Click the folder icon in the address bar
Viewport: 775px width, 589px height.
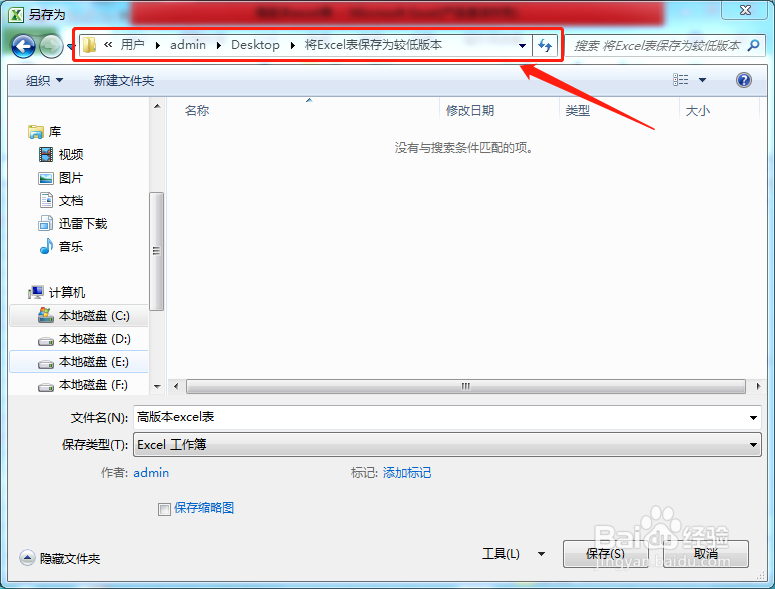(x=89, y=45)
